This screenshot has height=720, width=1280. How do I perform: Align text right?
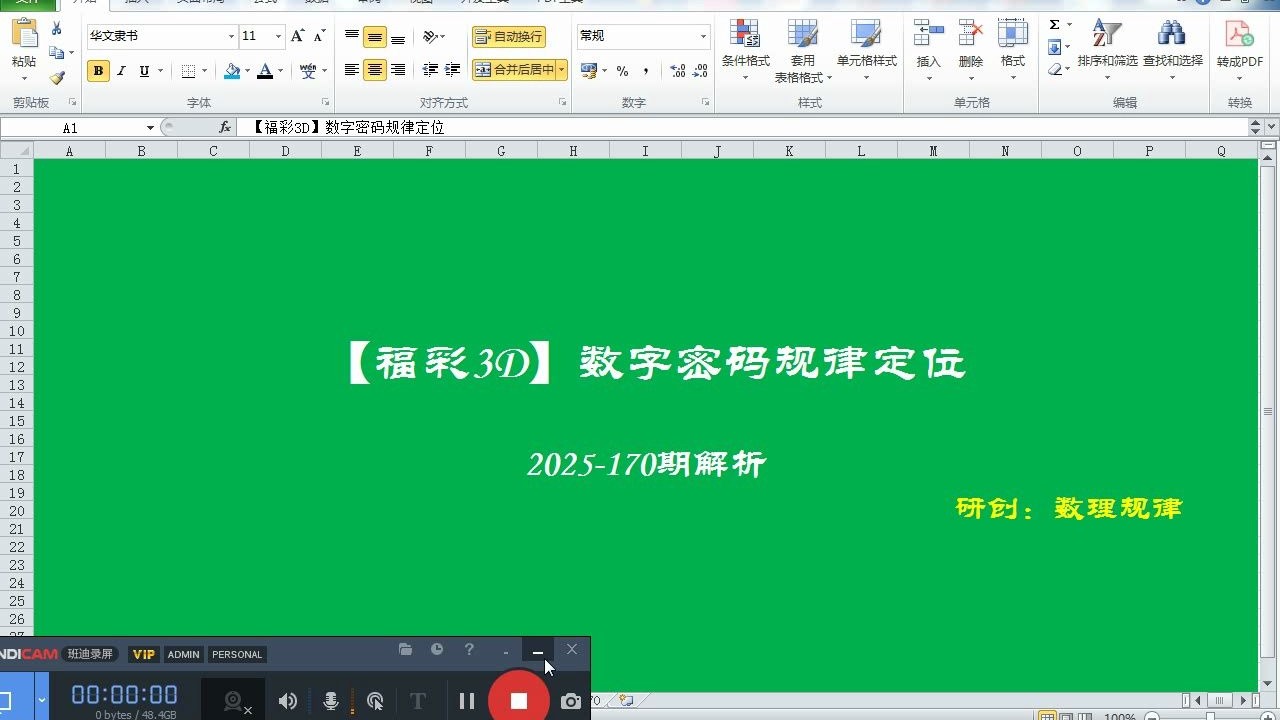point(398,70)
